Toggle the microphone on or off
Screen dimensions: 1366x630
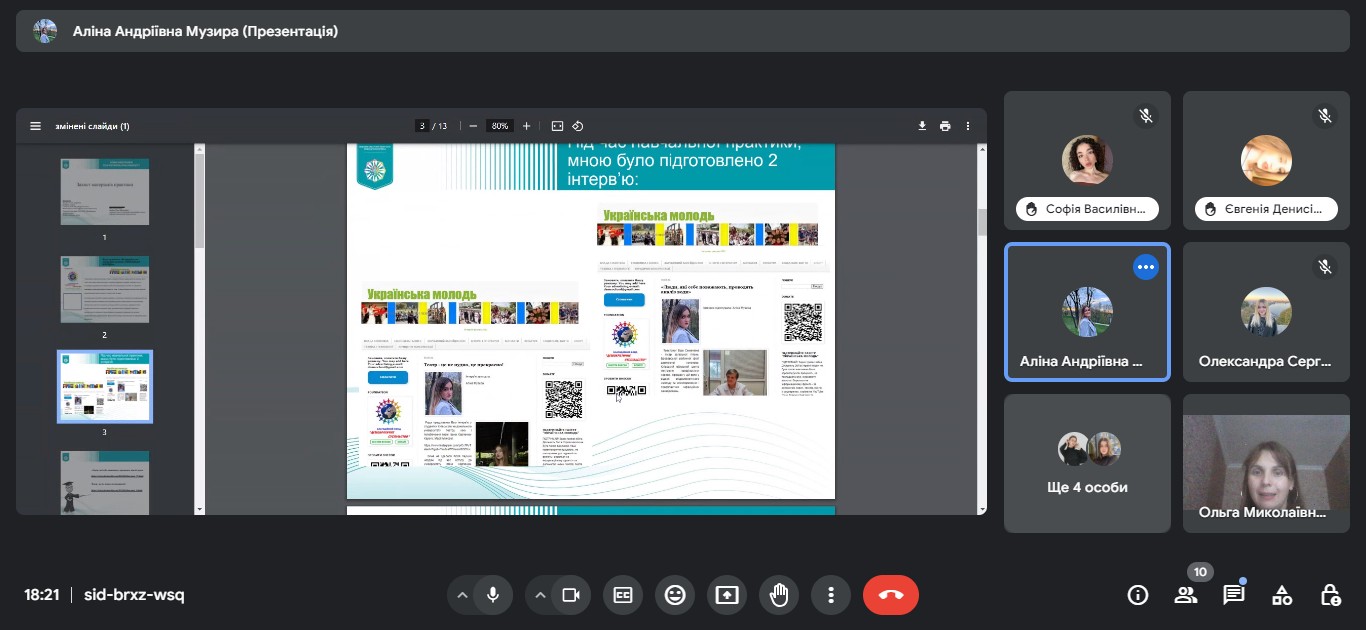coord(493,595)
